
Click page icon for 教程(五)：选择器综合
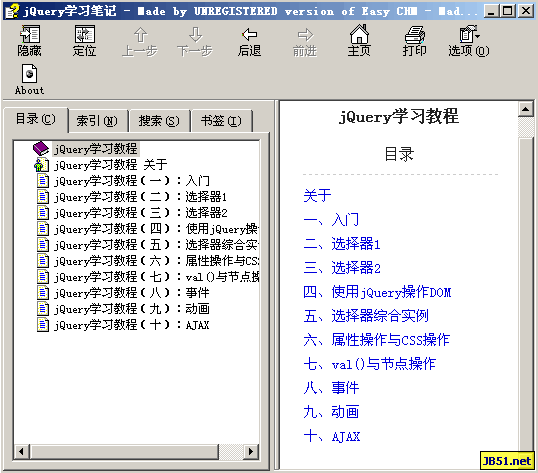tap(43, 245)
